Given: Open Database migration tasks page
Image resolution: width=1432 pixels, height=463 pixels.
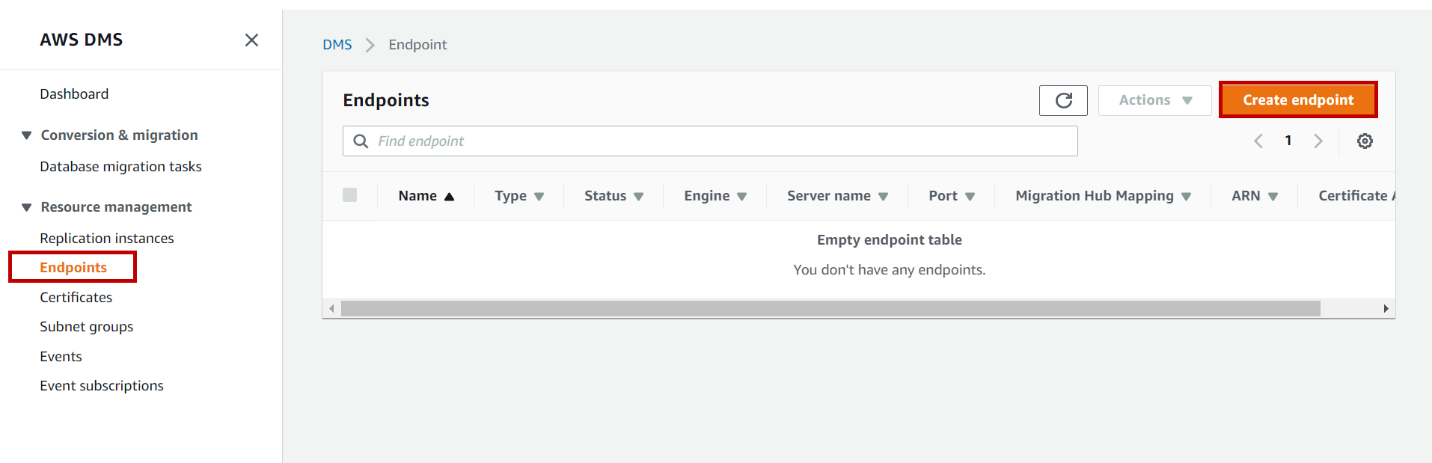Looking at the screenshot, I should [121, 166].
